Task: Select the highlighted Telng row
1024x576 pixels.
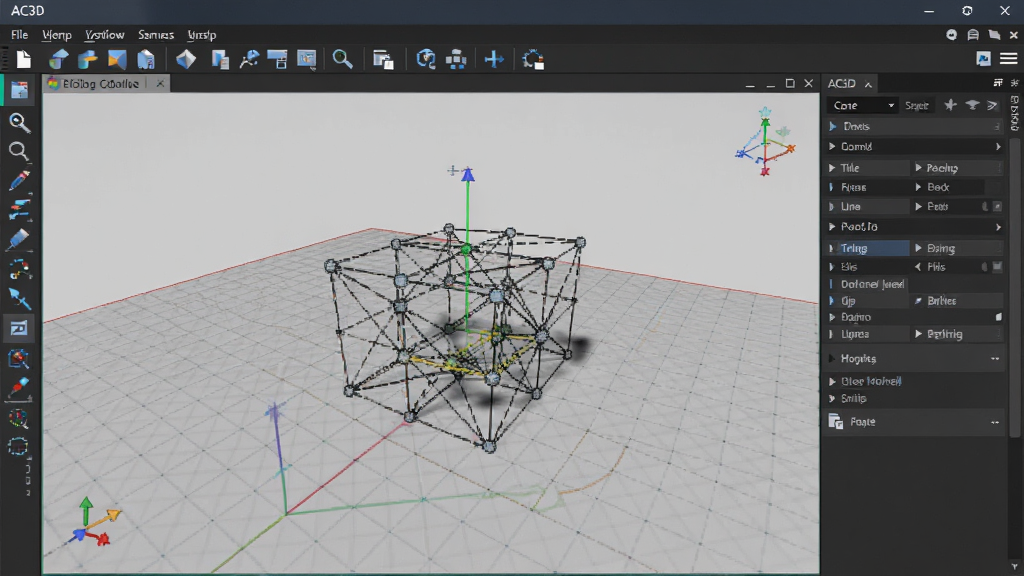Action: pyautogui.click(x=868, y=248)
